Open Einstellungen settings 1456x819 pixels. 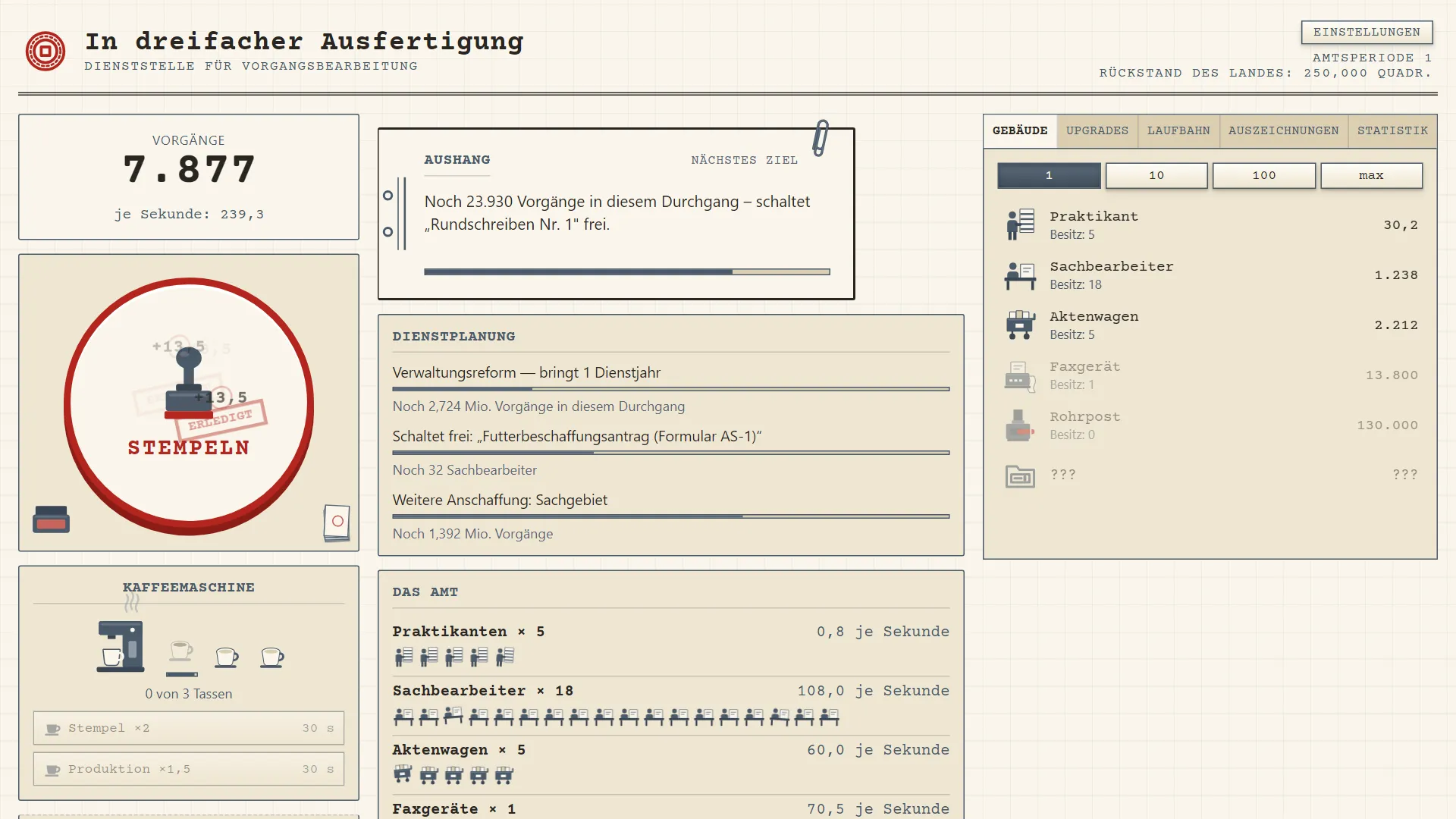tap(1367, 32)
